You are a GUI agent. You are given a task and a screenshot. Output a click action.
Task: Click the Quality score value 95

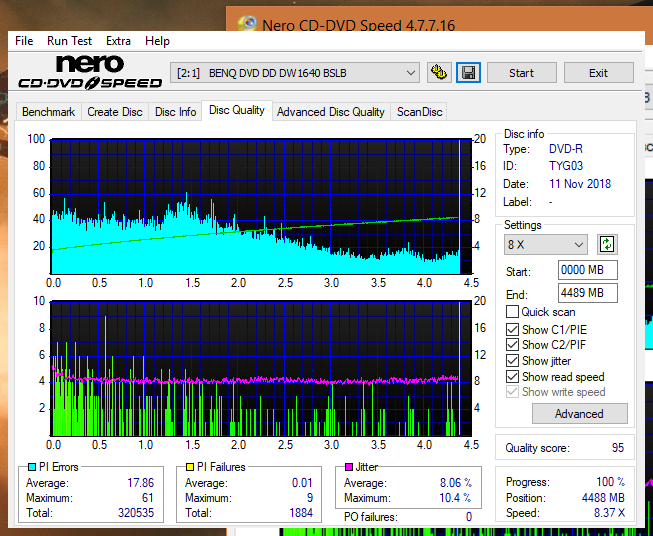pos(618,448)
